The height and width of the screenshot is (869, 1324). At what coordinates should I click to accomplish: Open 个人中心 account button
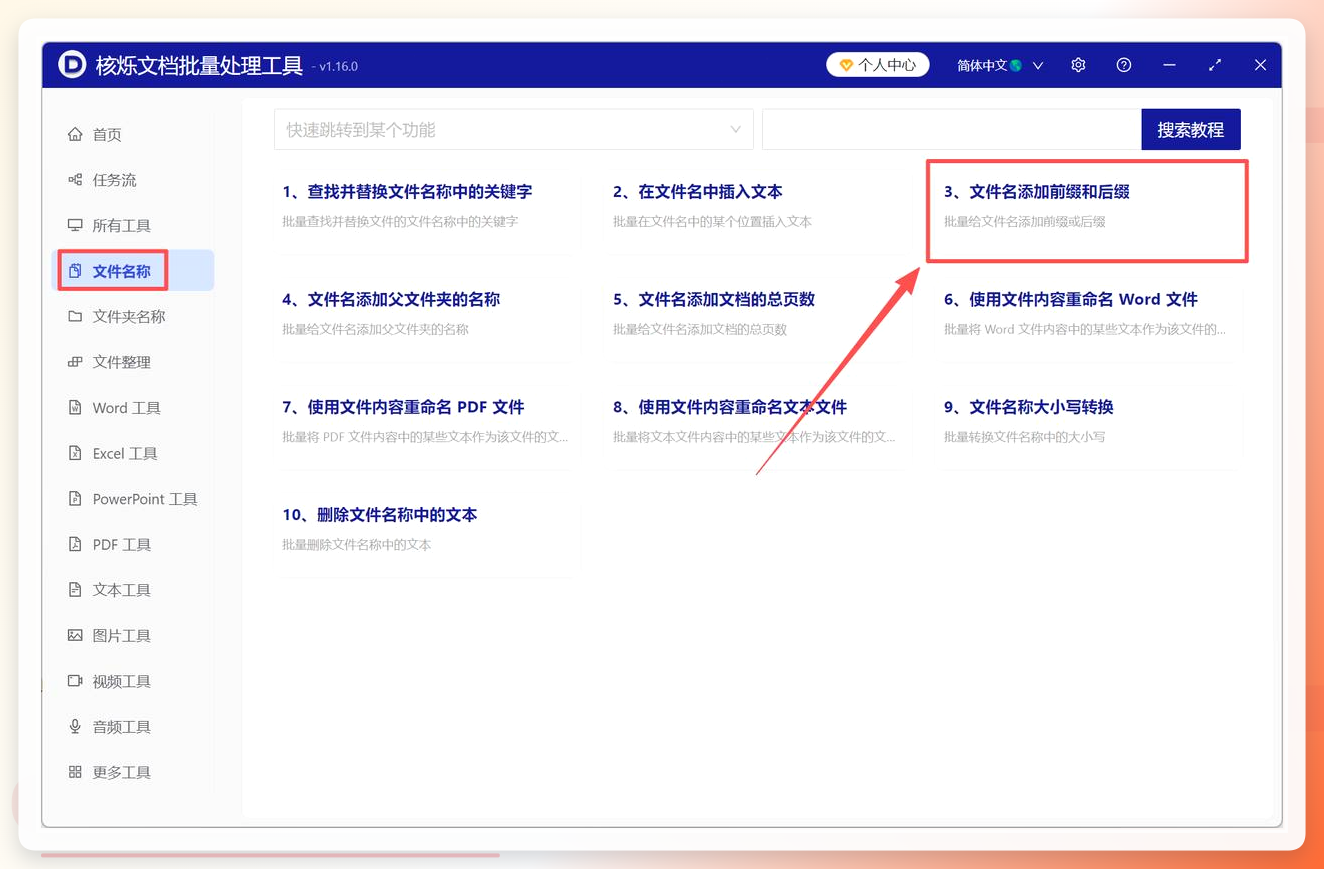878,65
